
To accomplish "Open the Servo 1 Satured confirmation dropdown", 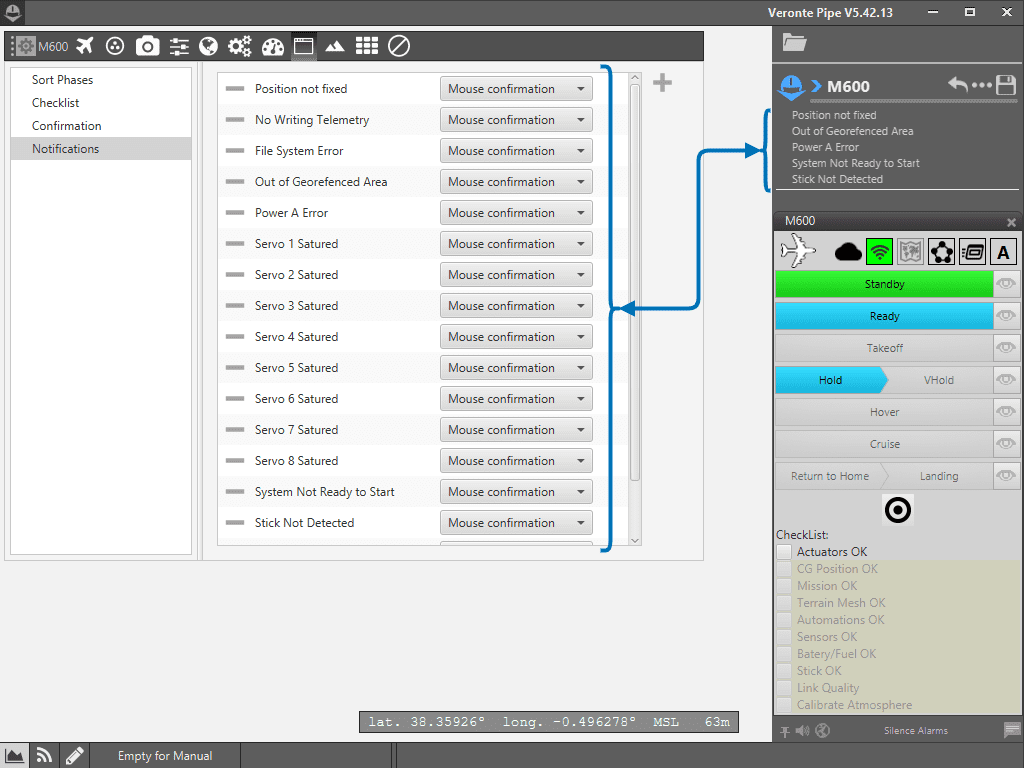I will coord(516,244).
